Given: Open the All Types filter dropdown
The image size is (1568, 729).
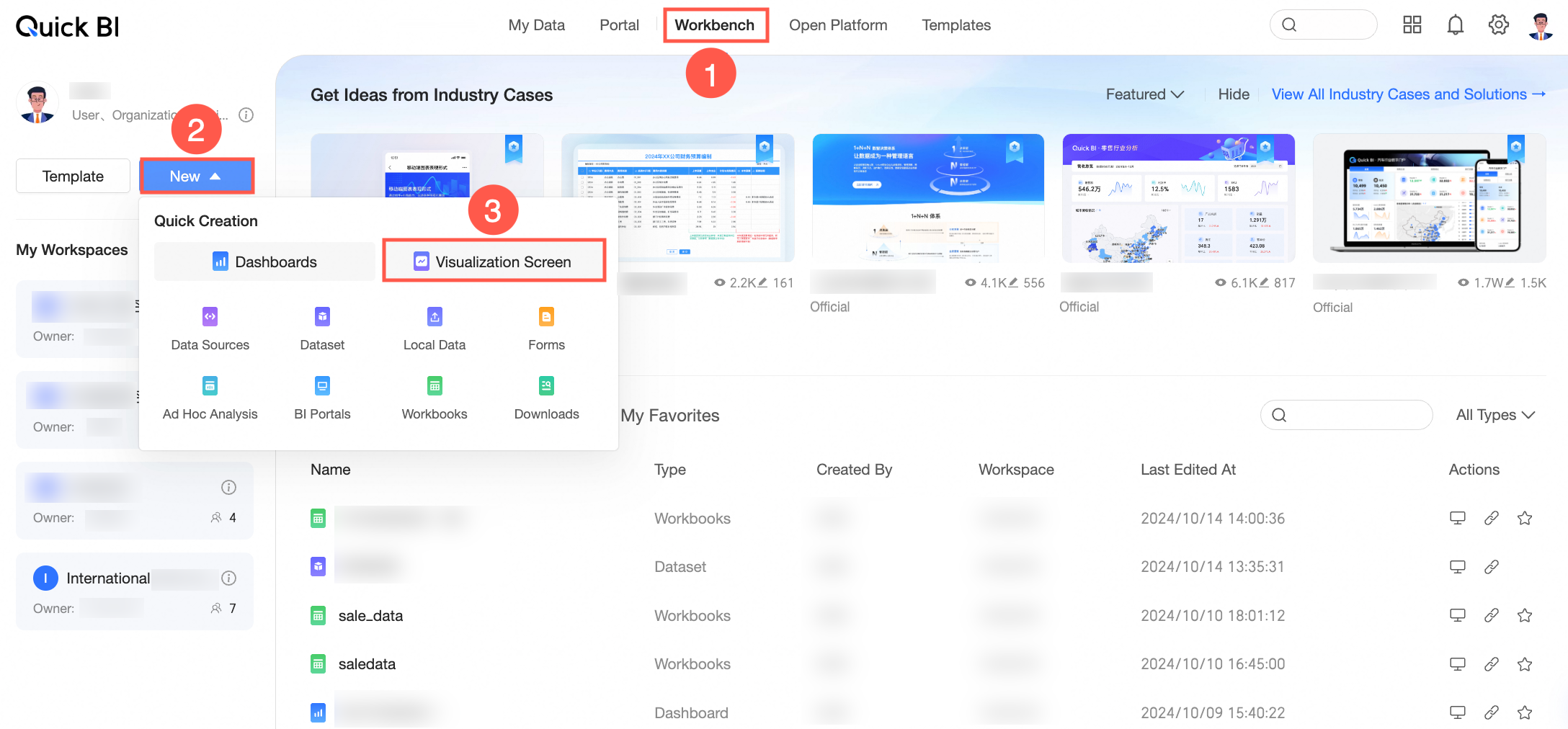Looking at the screenshot, I should pos(1495,415).
